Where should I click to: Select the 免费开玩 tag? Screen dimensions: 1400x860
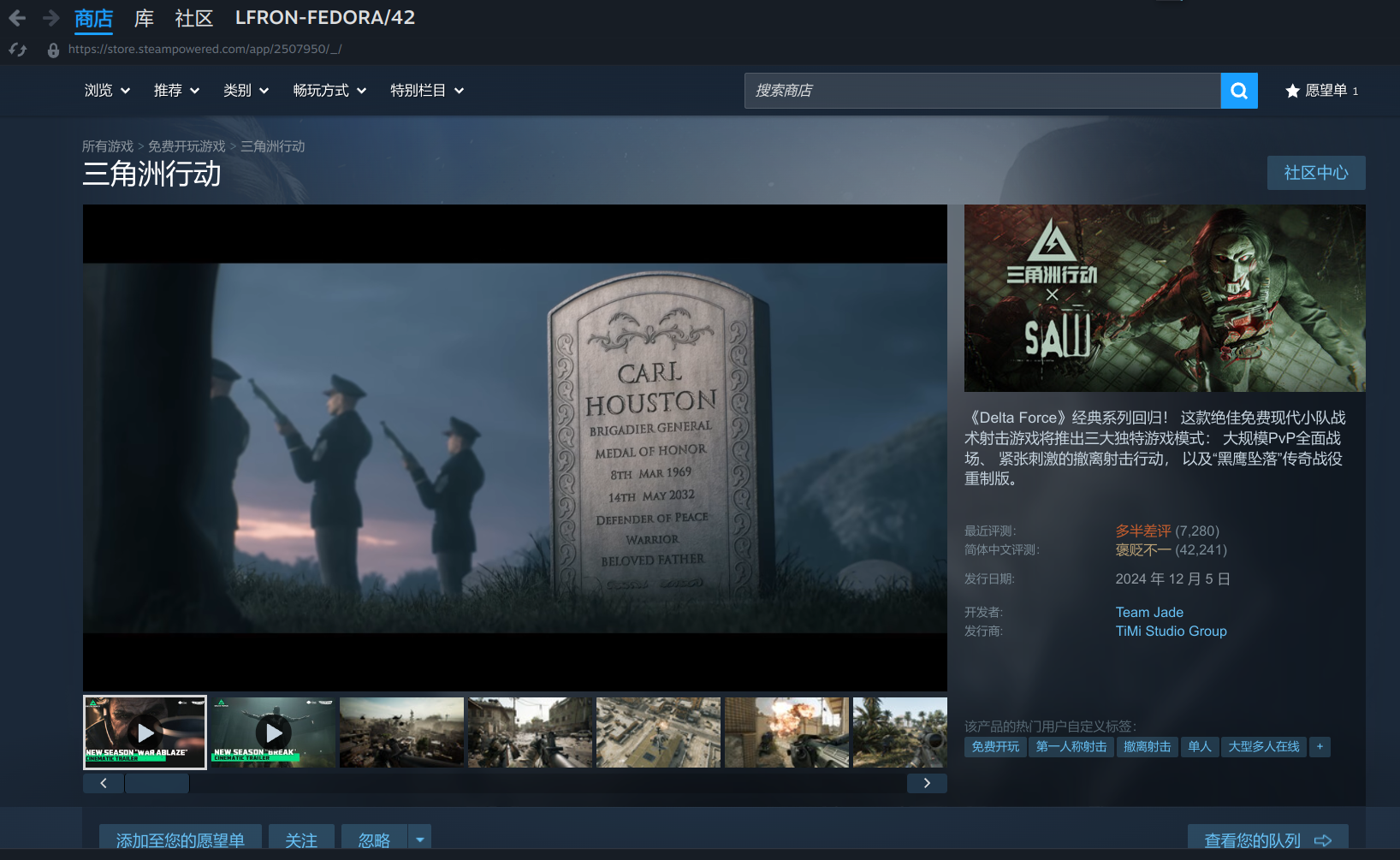pyautogui.click(x=995, y=747)
